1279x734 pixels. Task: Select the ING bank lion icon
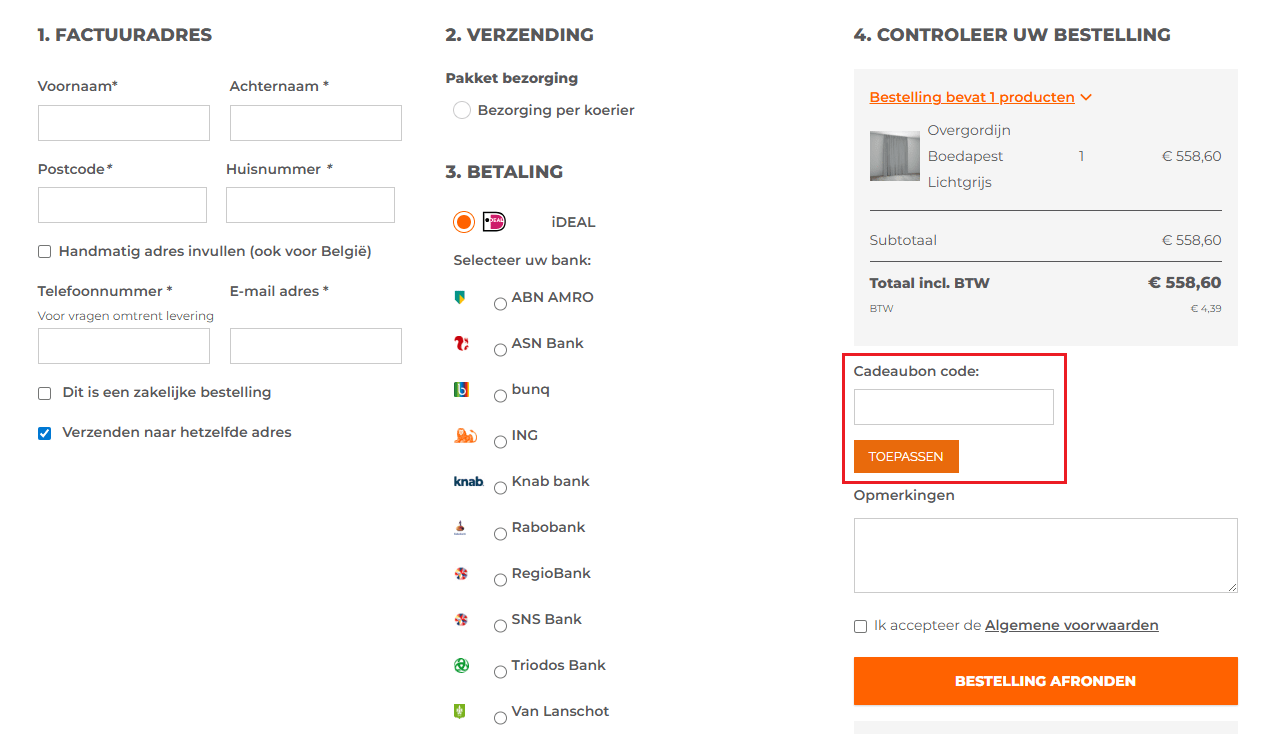click(465, 437)
